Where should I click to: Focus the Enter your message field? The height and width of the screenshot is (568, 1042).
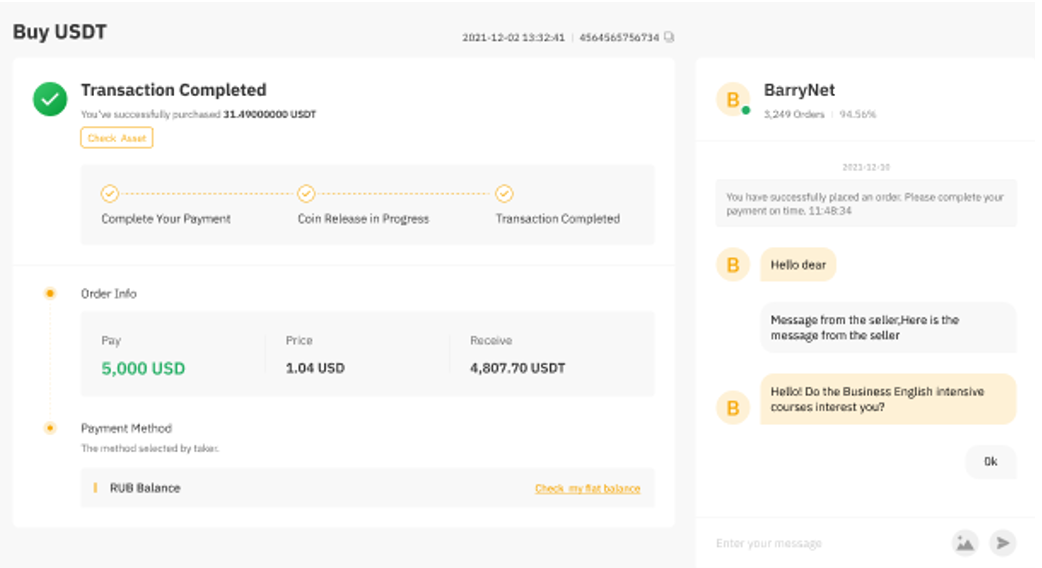(820, 543)
